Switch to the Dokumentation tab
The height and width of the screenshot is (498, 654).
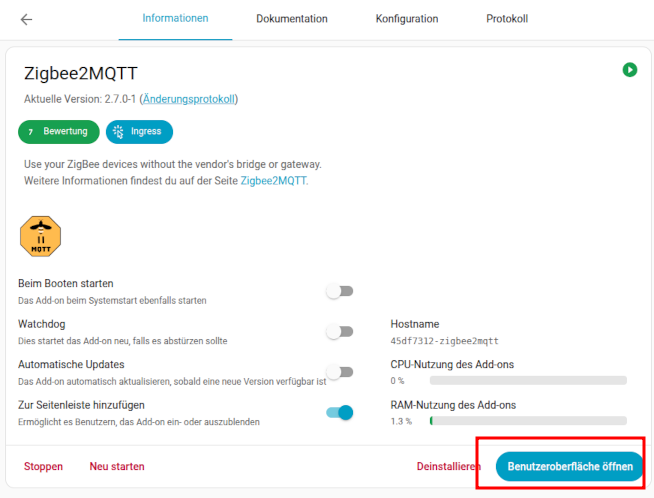click(x=291, y=19)
